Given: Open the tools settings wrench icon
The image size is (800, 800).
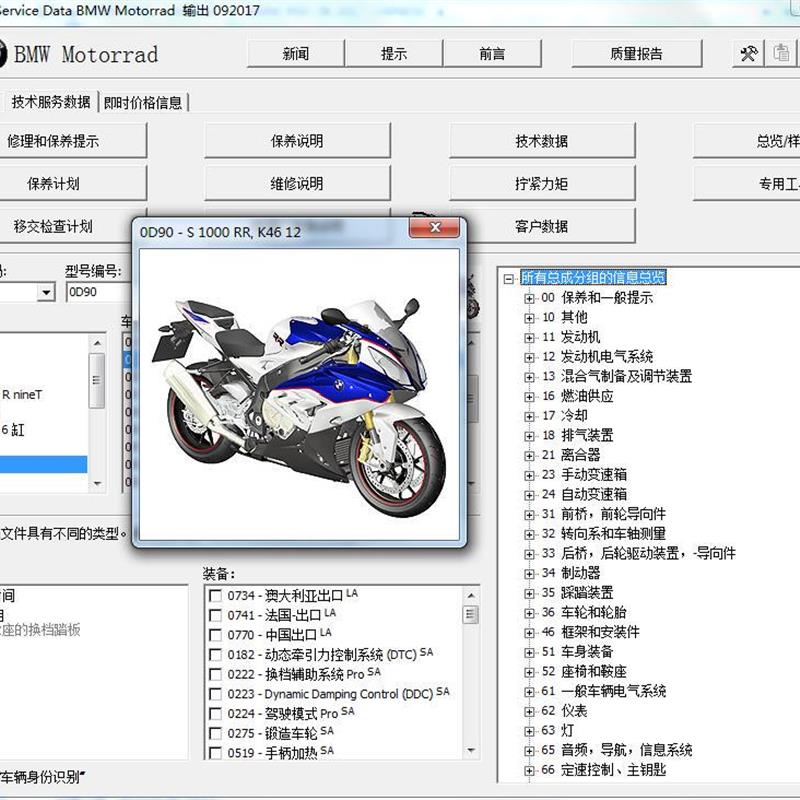Looking at the screenshot, I should click(748, 54).
